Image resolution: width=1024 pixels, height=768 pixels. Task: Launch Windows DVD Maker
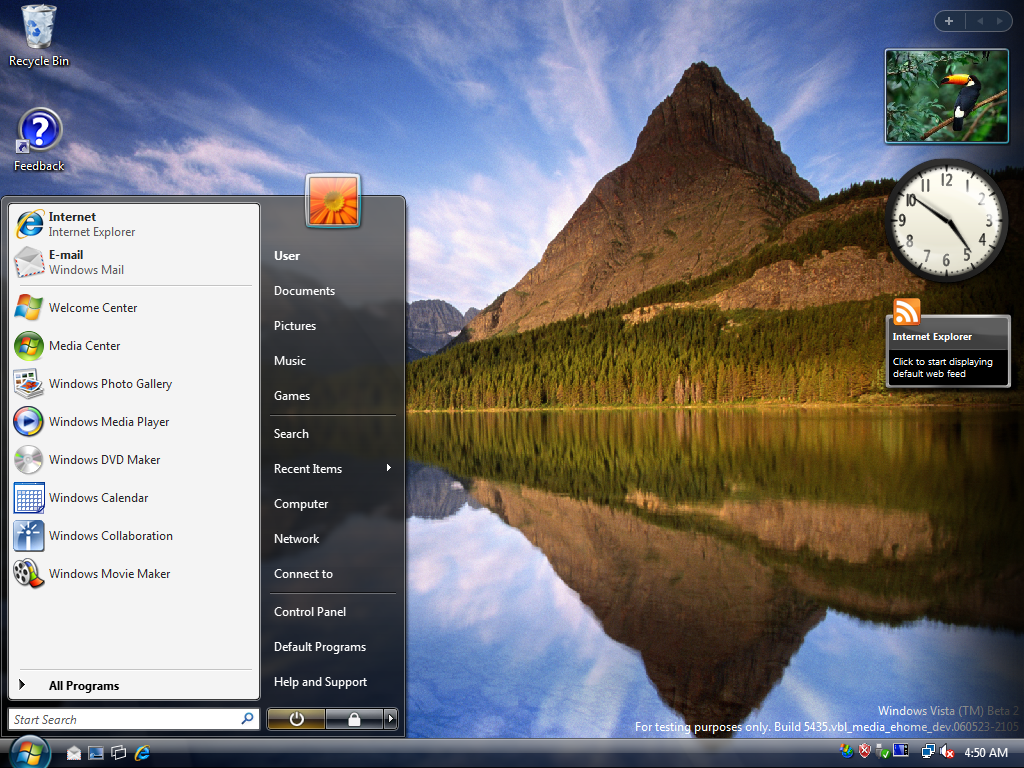coord(104,460)
